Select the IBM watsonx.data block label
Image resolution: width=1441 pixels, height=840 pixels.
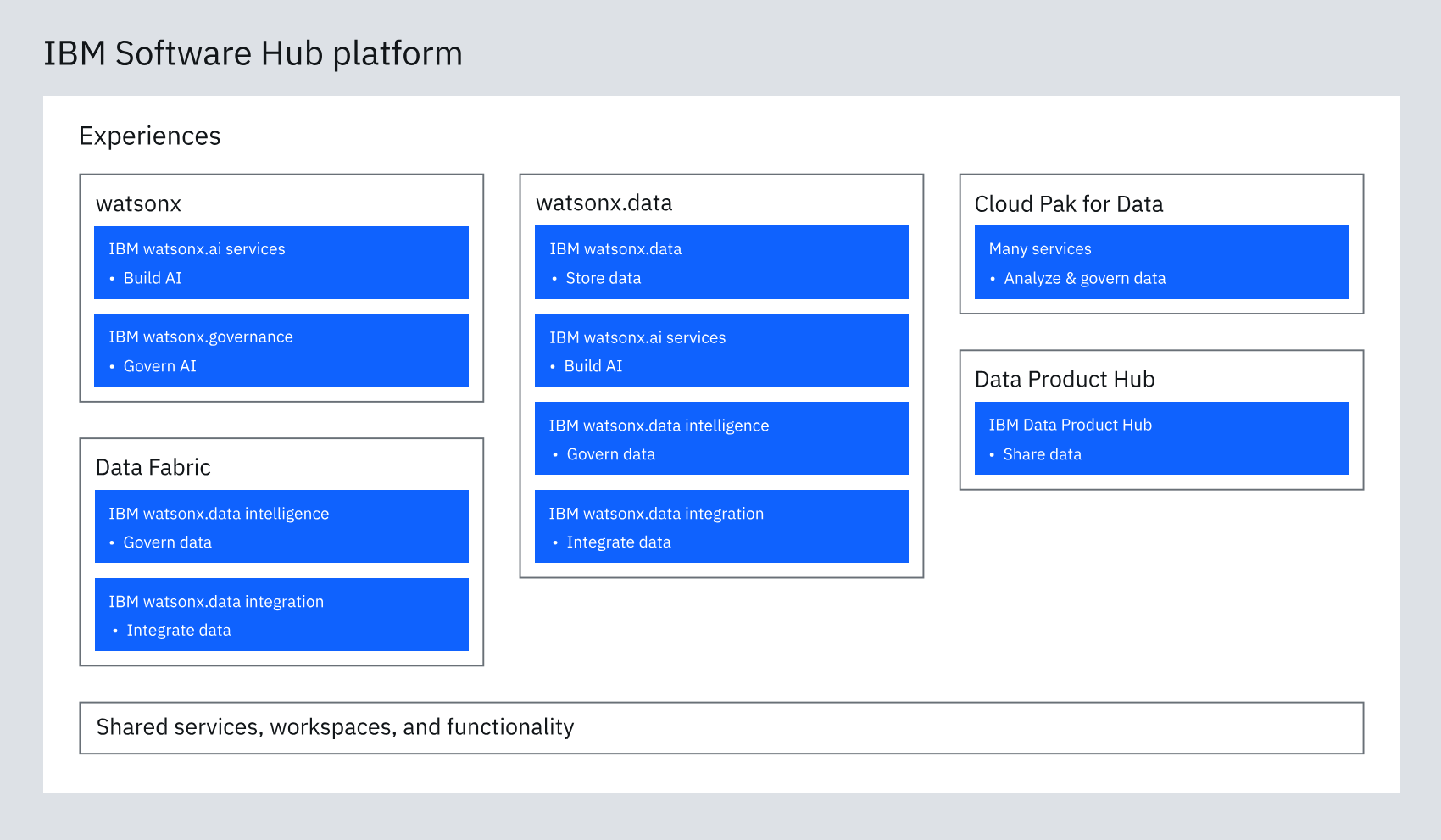point(615,249)
